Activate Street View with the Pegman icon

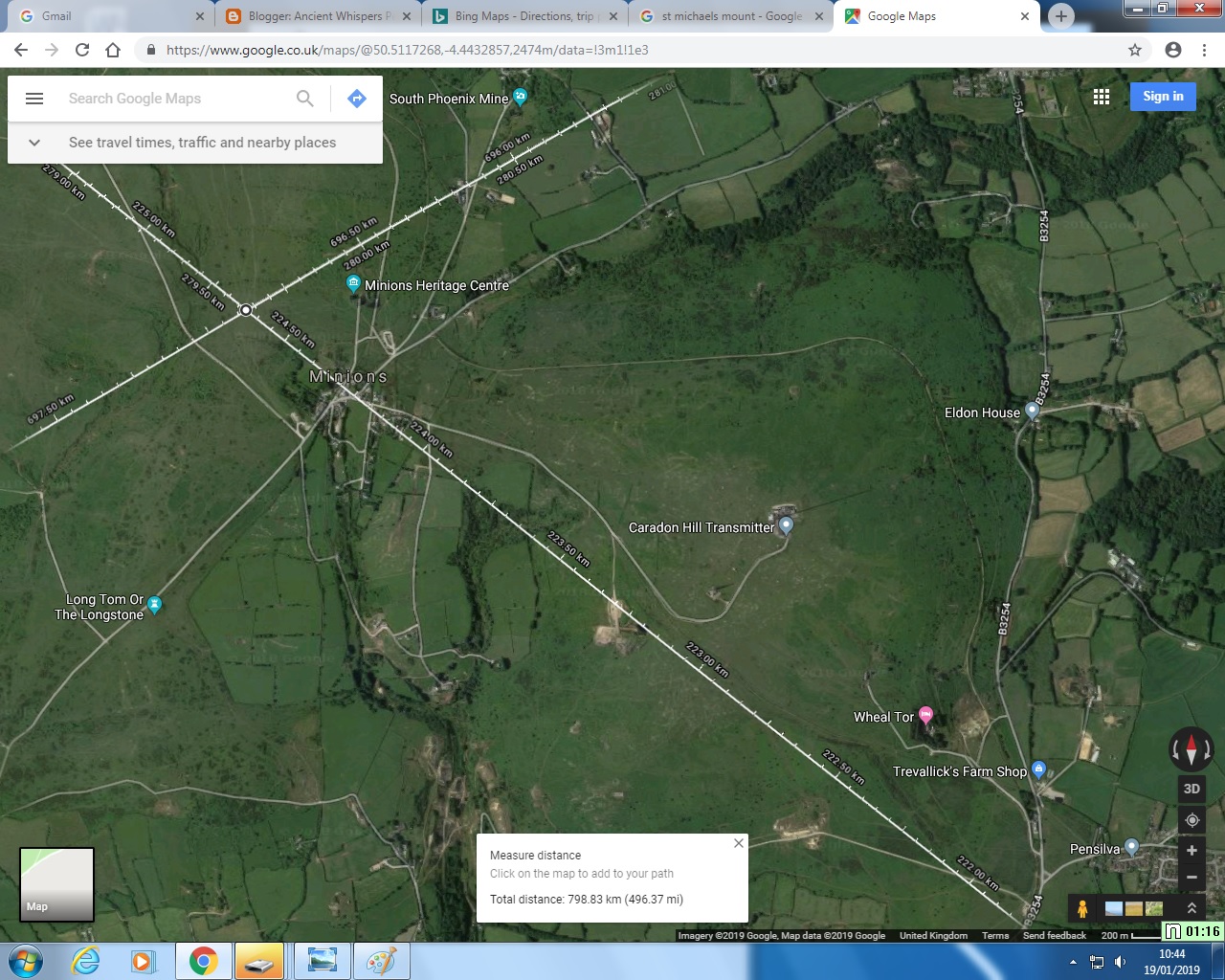point(1083,909)
